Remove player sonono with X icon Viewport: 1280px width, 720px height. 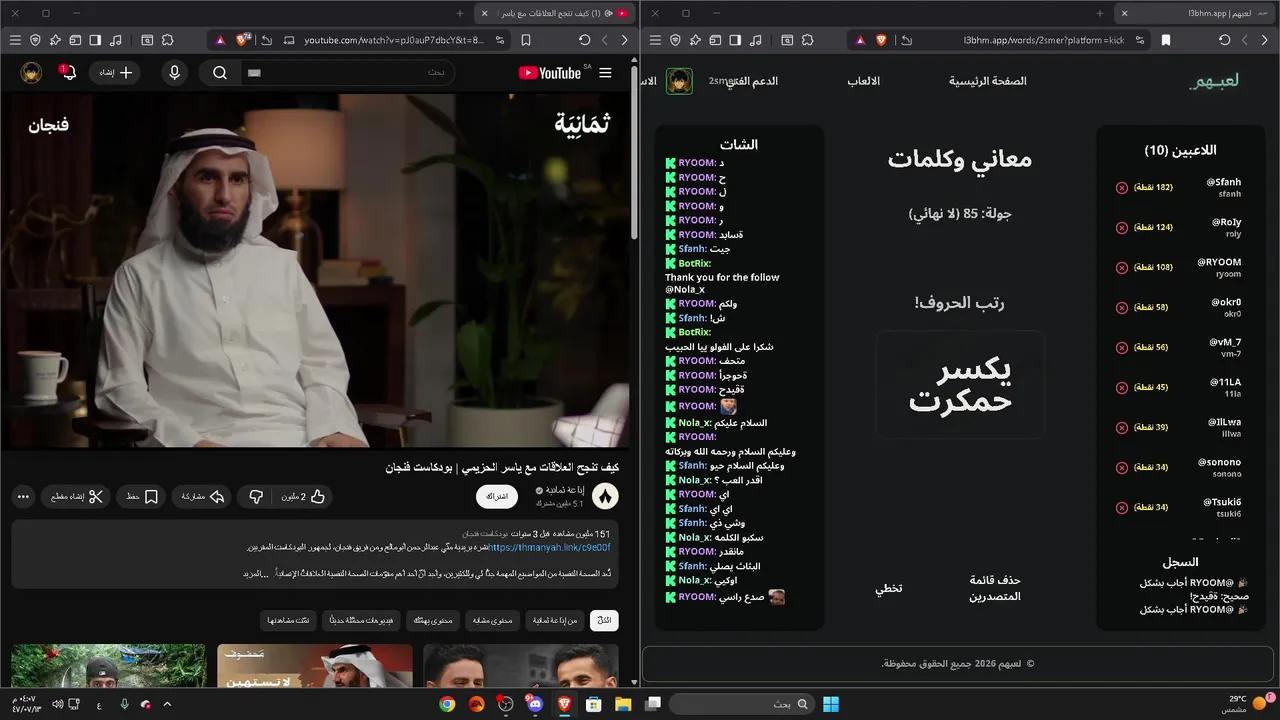point(1122,468)
